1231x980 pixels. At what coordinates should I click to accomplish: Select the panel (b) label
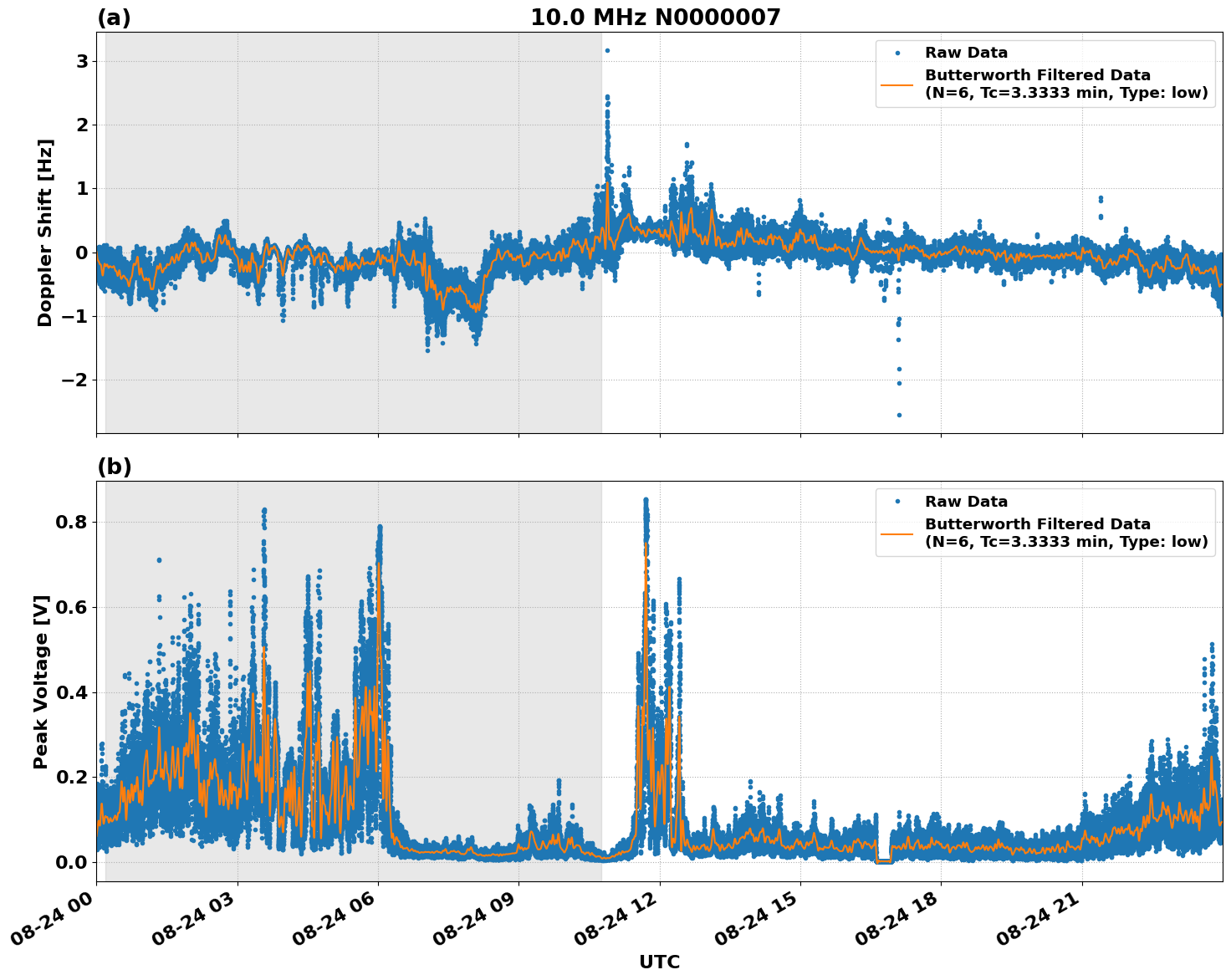(115, 465)
